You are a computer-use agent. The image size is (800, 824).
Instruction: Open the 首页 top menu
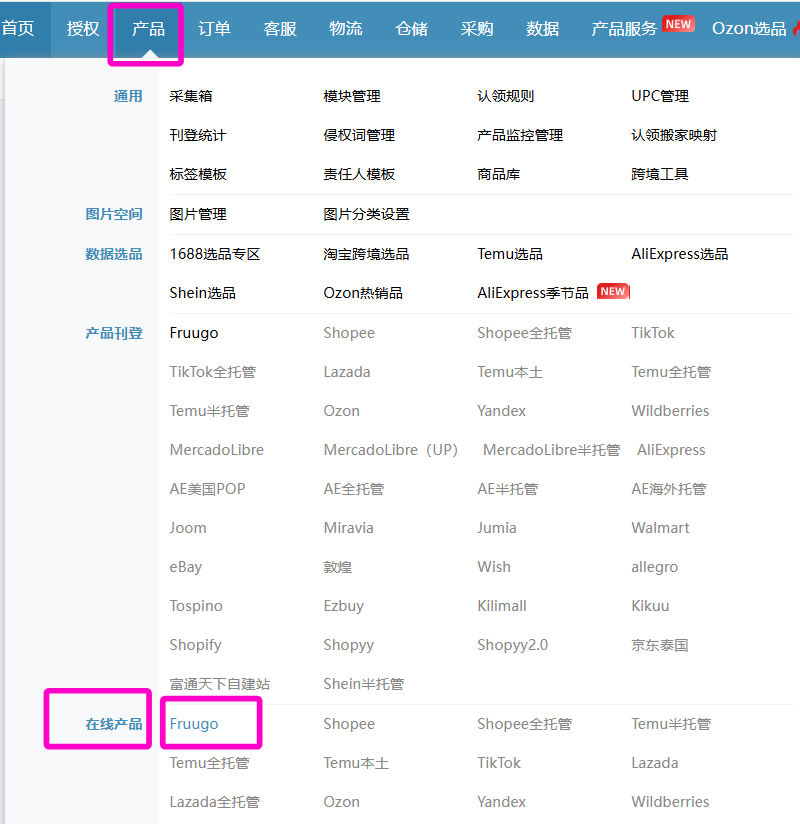[18, 28]
